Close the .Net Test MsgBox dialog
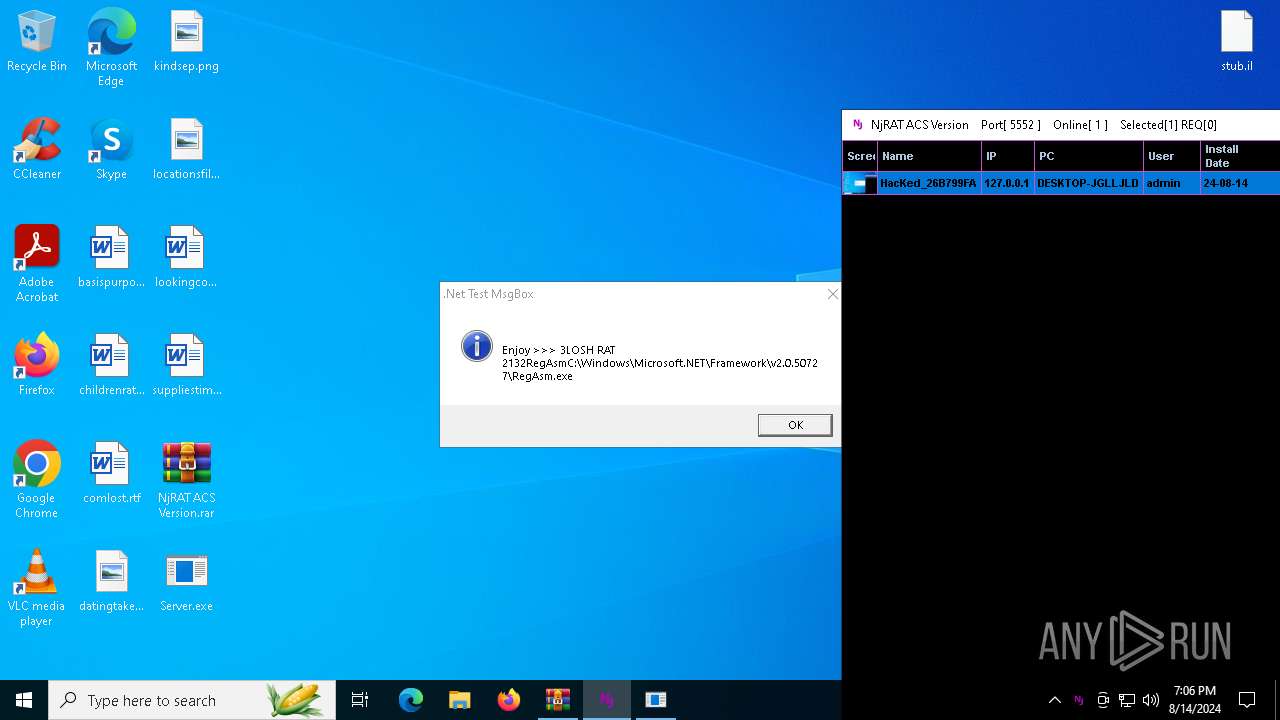This screenshot has width=1280, height=720. (x=832, y=294)
